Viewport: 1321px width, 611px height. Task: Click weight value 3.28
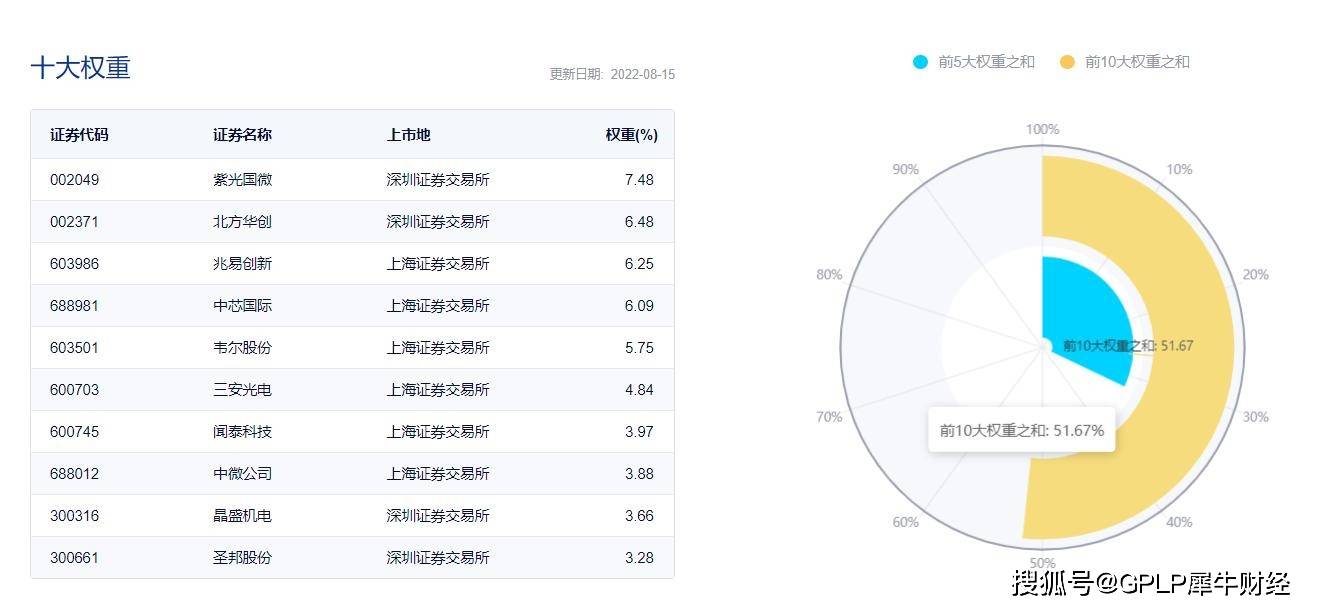point(639,558)
